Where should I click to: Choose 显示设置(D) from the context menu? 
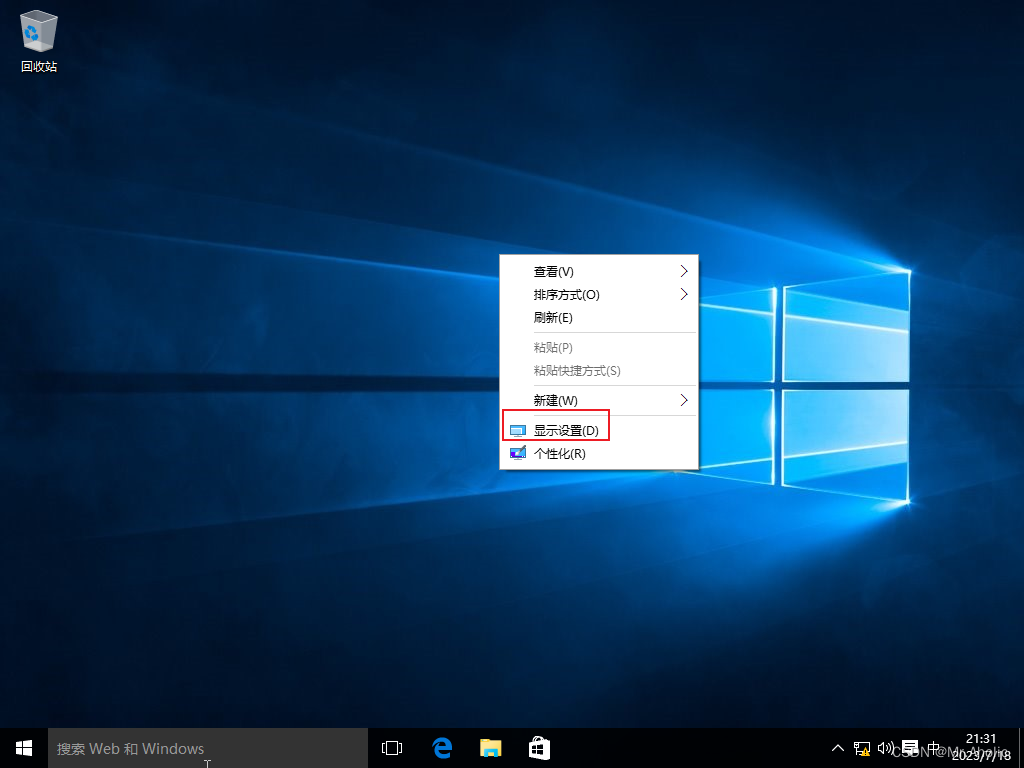pyautogui.click(x=599, y=430)
